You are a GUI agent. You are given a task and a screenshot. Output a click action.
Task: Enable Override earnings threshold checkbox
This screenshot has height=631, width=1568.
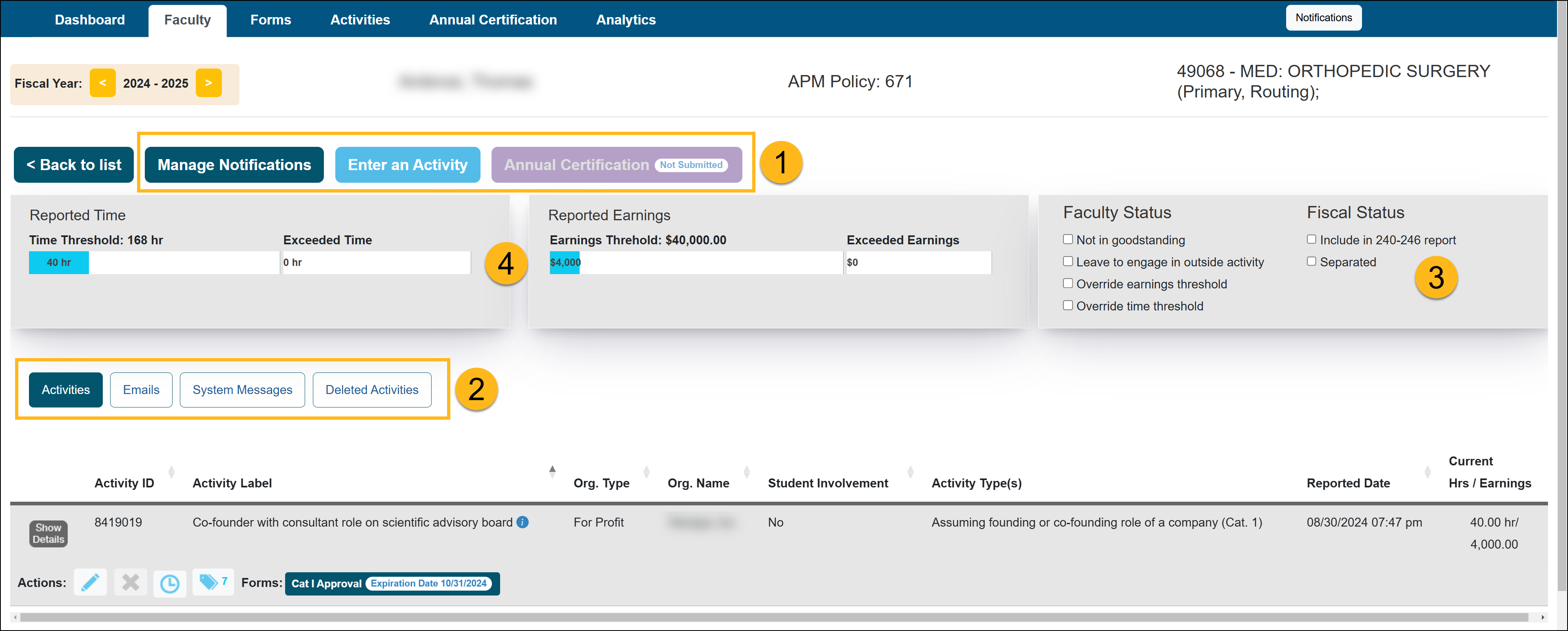[1067, 283]
